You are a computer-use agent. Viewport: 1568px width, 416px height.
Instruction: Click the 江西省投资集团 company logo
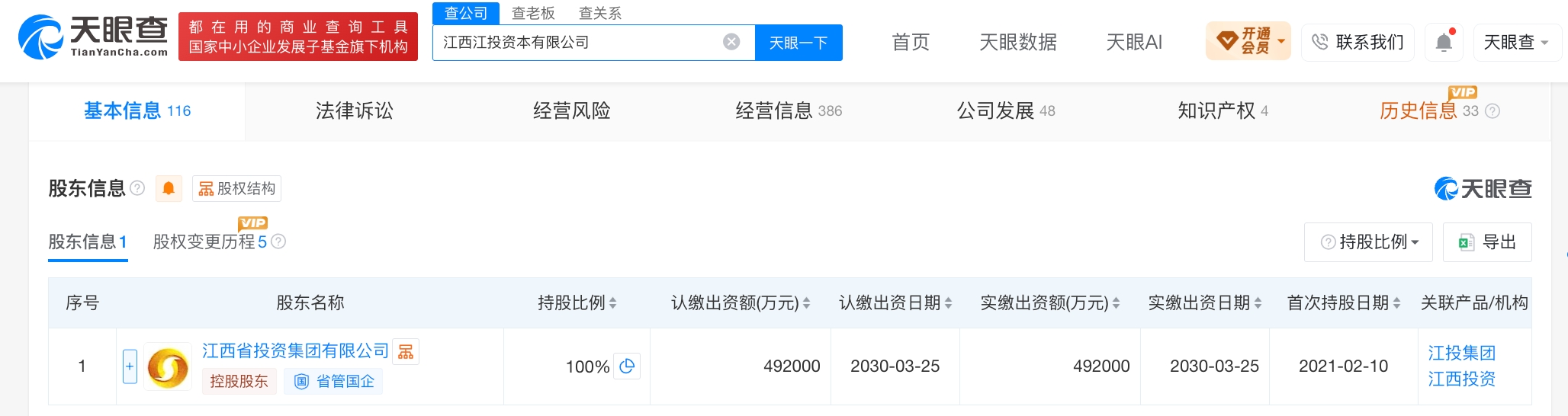[x=168, y=366]
